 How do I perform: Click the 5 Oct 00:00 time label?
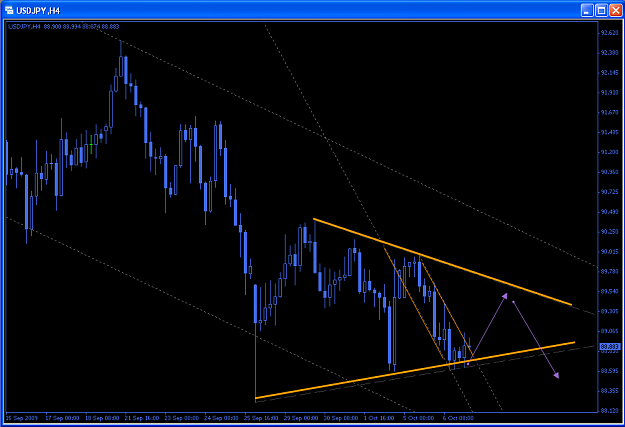click(419, 418)
